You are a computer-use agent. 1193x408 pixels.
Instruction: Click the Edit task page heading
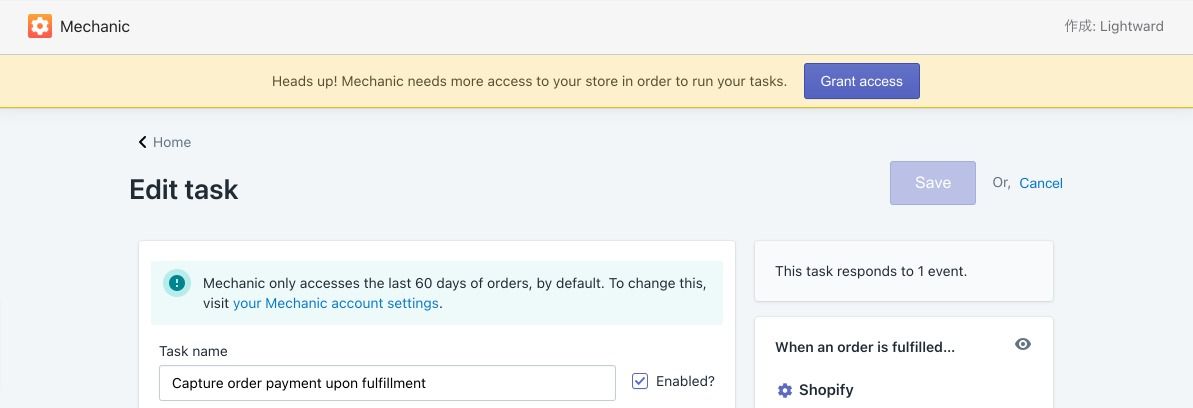click(x=184, y=189)
